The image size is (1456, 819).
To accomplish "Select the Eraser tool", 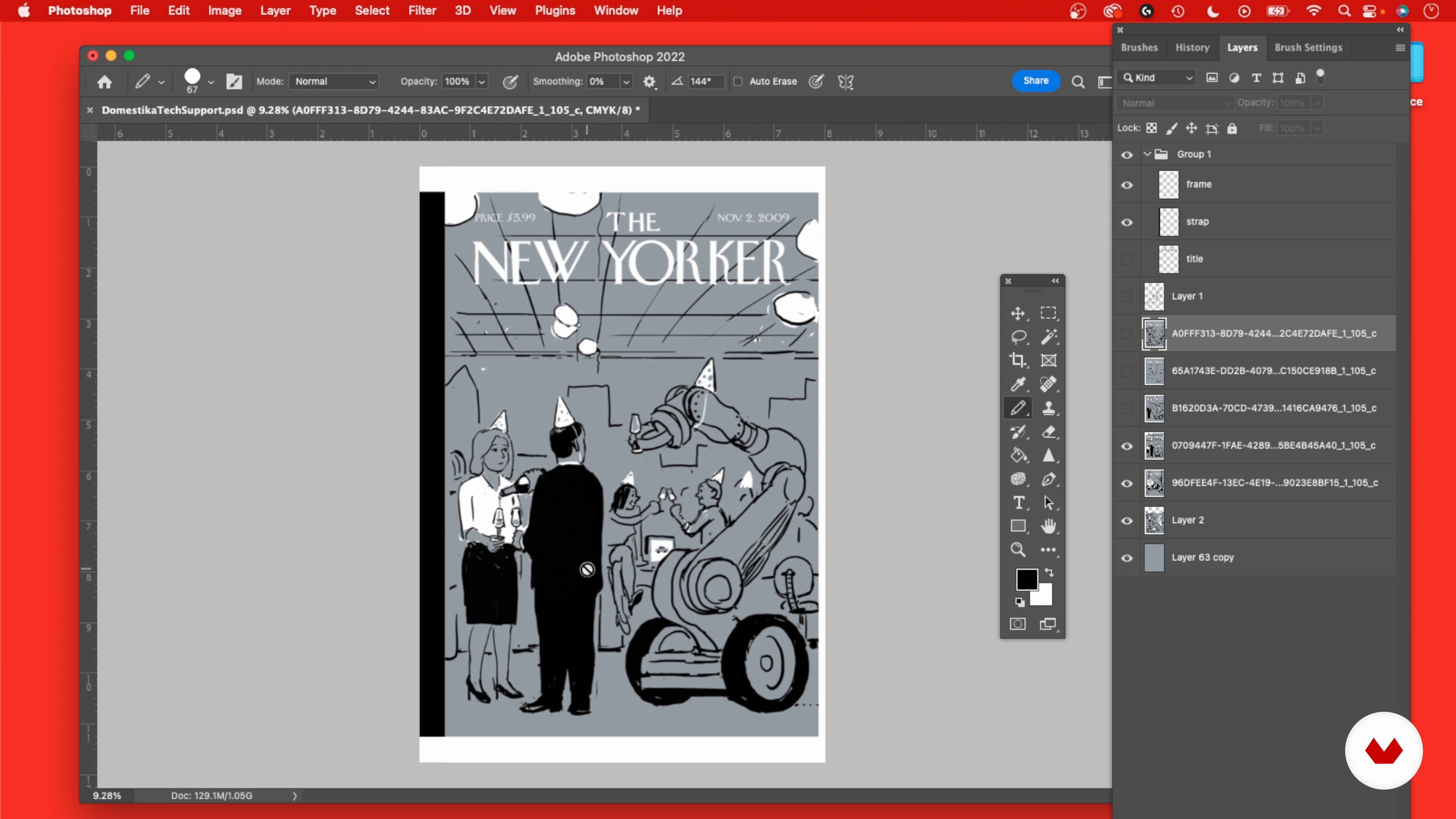I will tap(1048, 432).
